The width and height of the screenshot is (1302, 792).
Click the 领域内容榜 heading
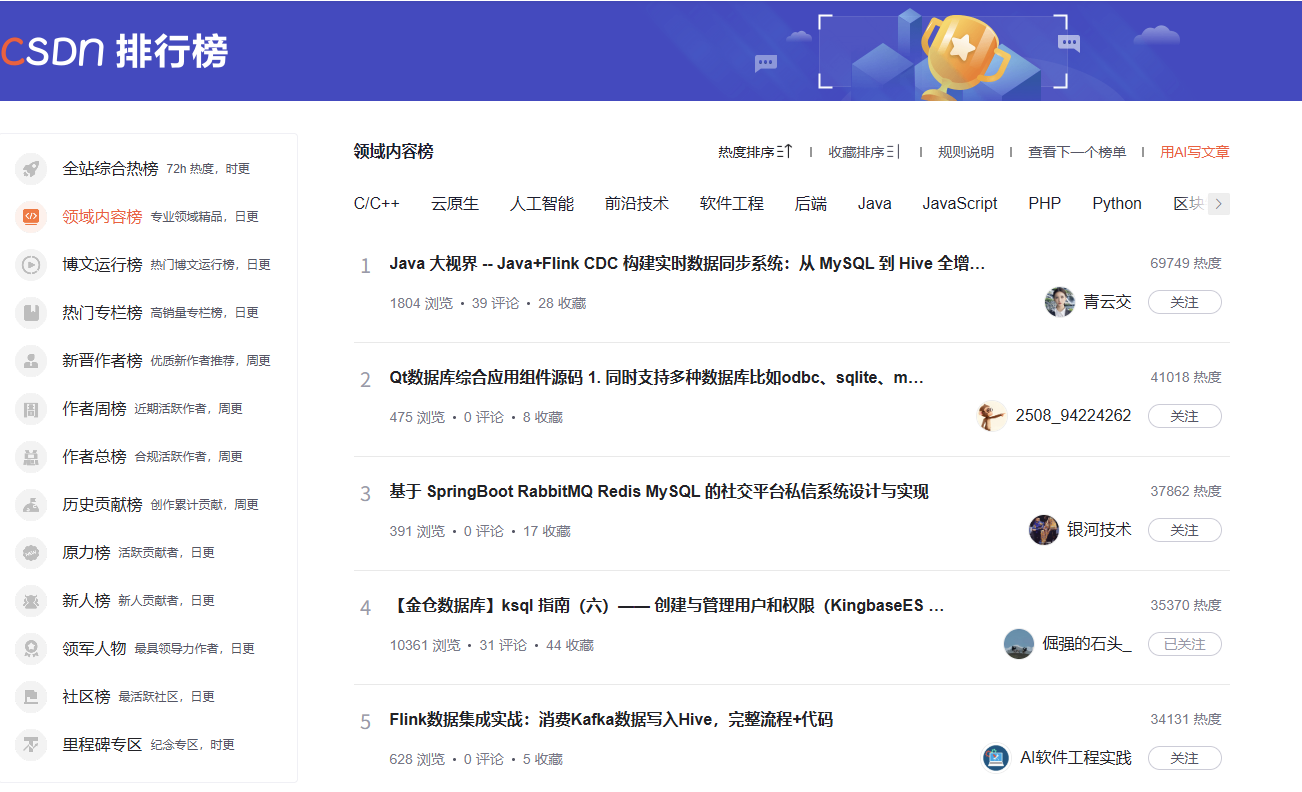click(393, 152)
